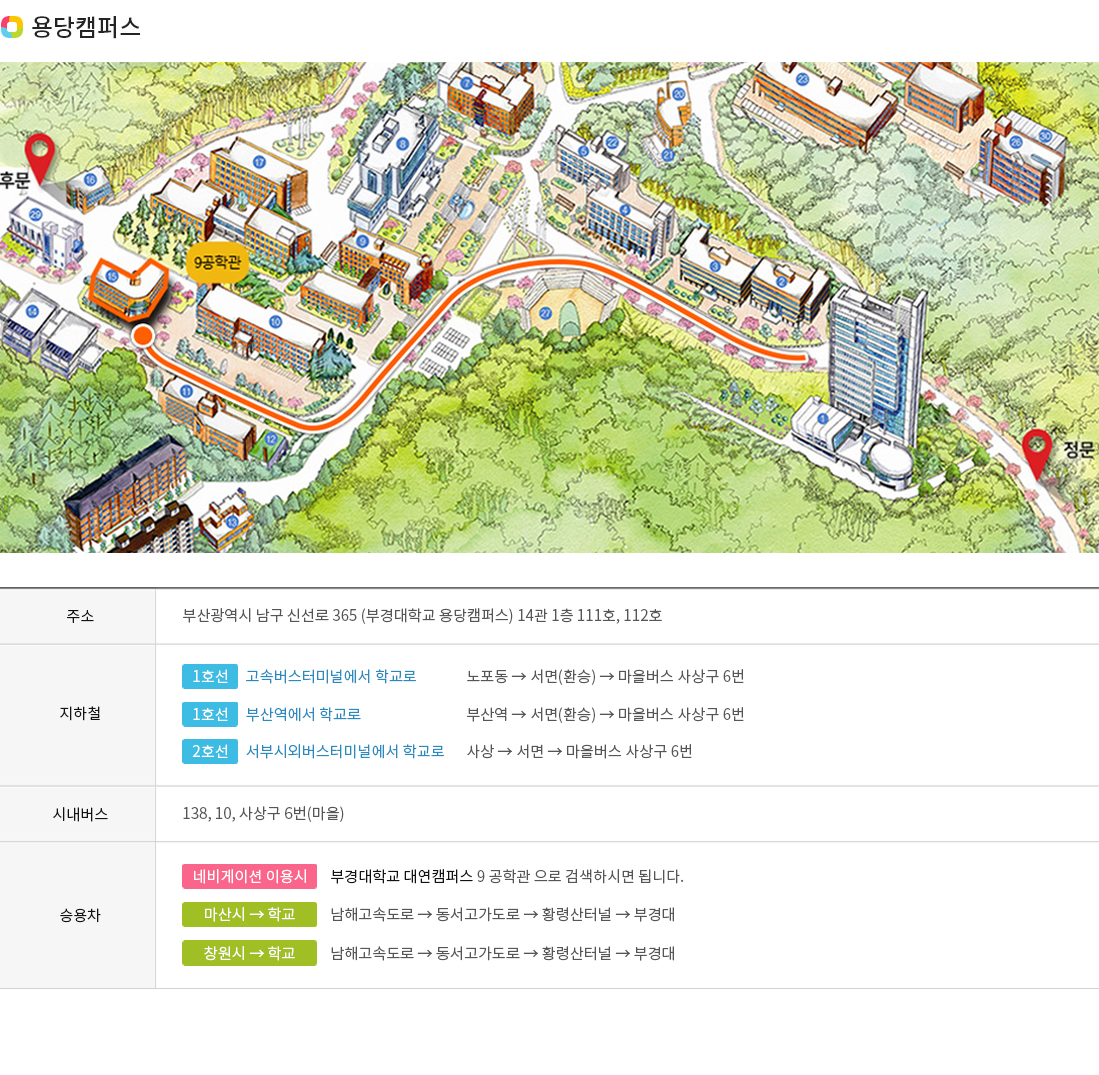This screenshot has width=1099, height=1075.
Task: Click the green 창원시 → 학교 badge
Action: click(x=249, y=953)
